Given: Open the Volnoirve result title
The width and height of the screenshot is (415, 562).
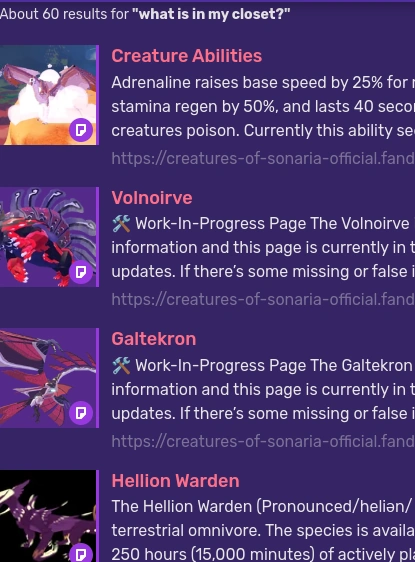Looking at the screenshot, I should tap(152, 198).
